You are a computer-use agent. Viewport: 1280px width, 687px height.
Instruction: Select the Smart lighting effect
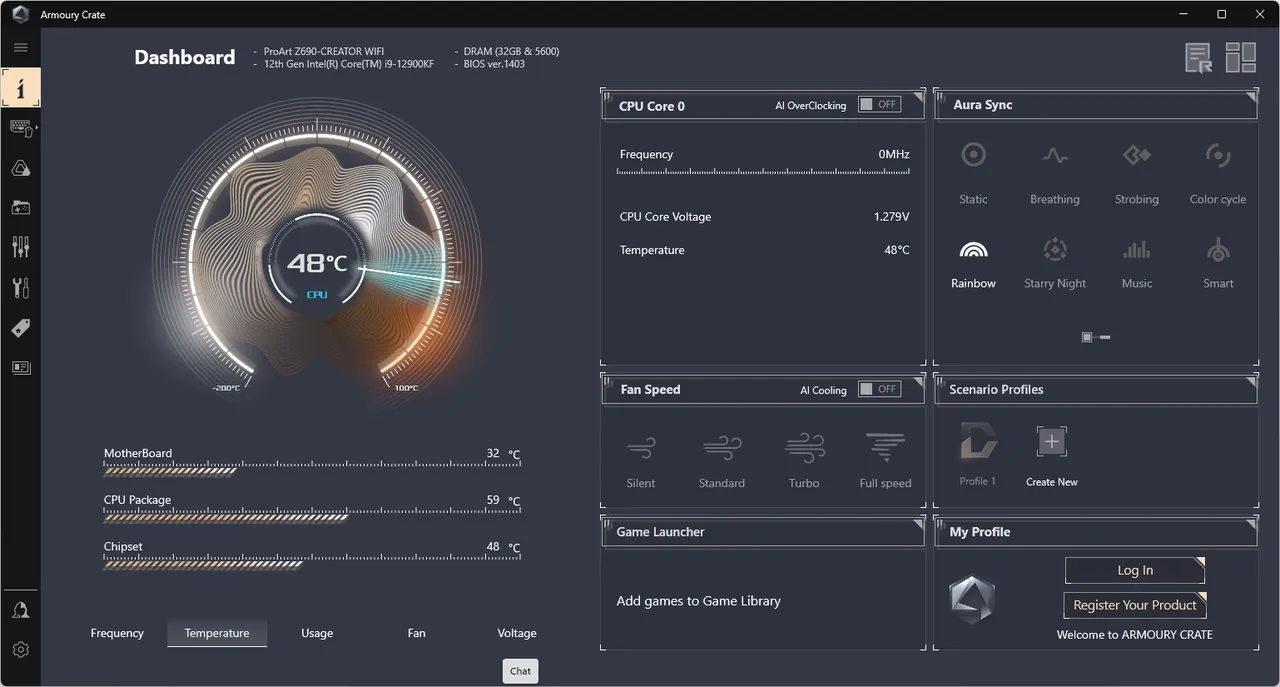pyautogui.click(x=1218, y=263)
